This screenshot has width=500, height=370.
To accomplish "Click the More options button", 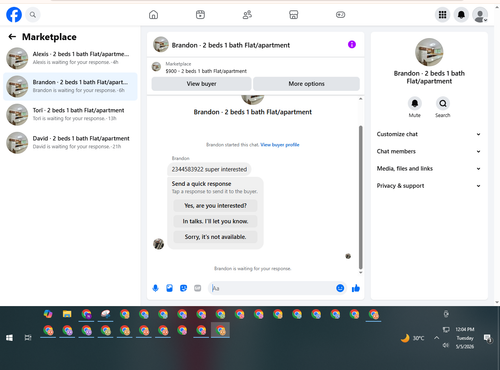I will click(x=306, y=84).
